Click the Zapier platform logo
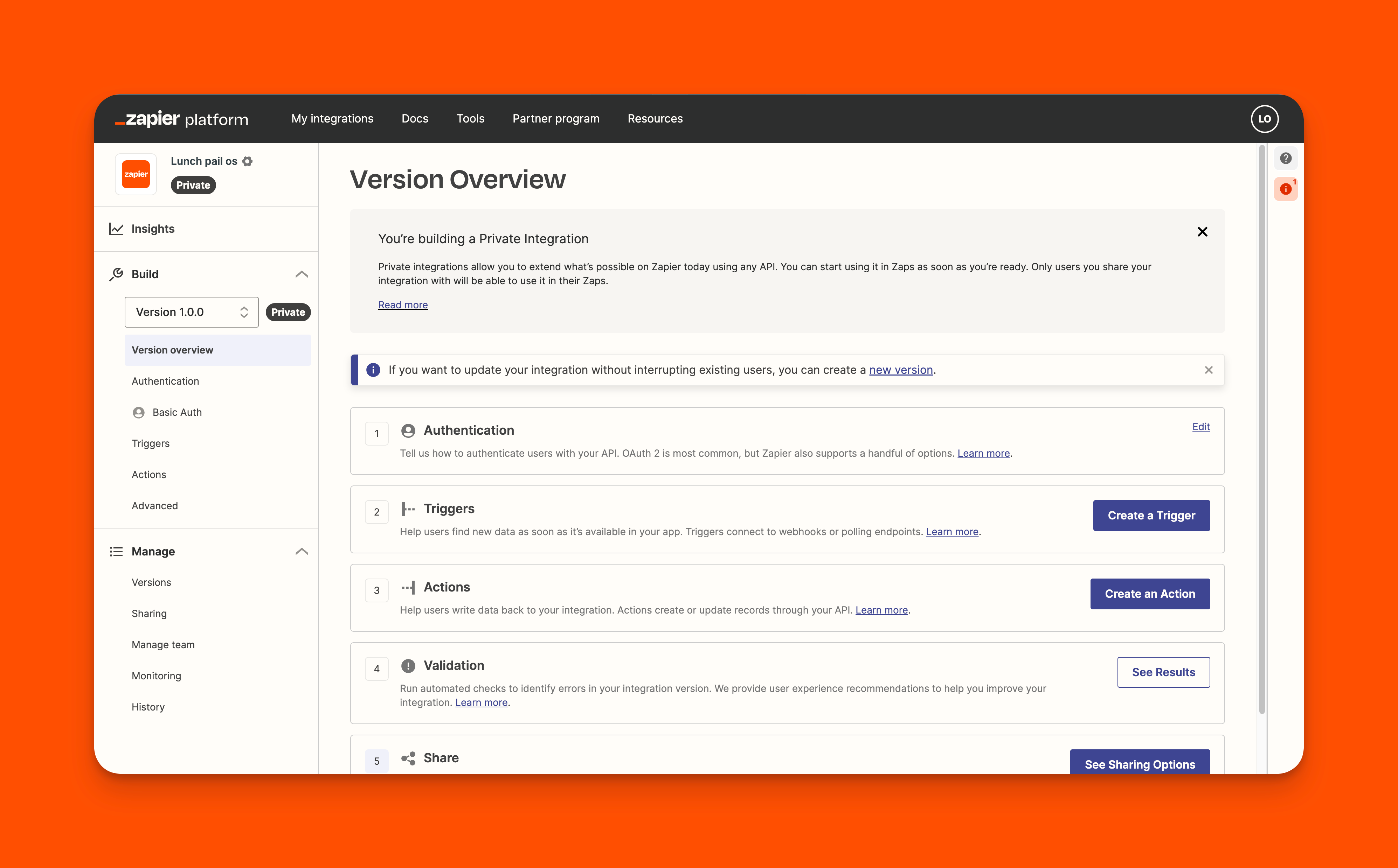Screen dimensions: 1398x868 tap(182, 119)
